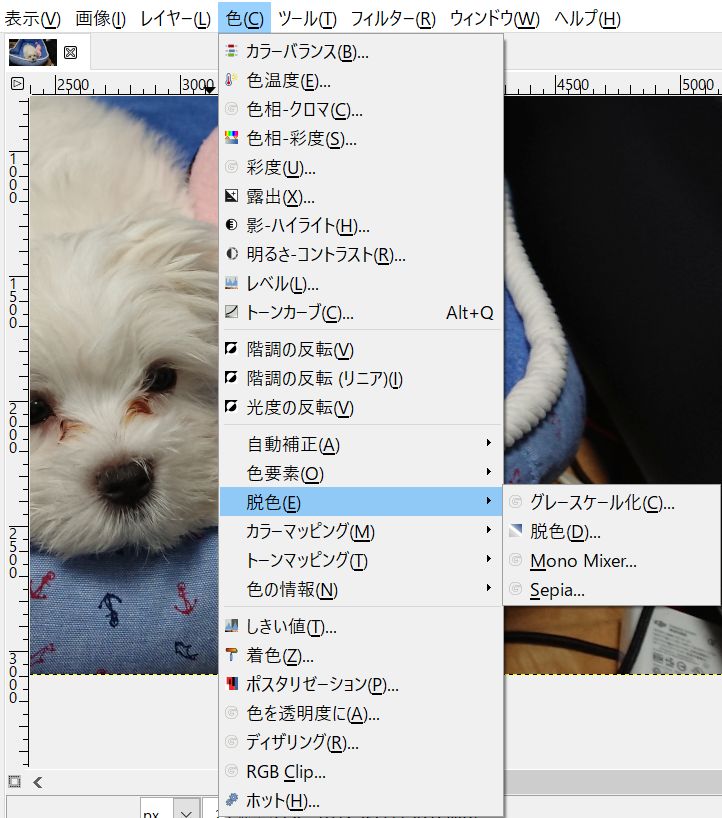The width and height of the screenshot is (722, 818).
Task: Select 色温度(E)... menu entry
Action: tap(361, 80)
